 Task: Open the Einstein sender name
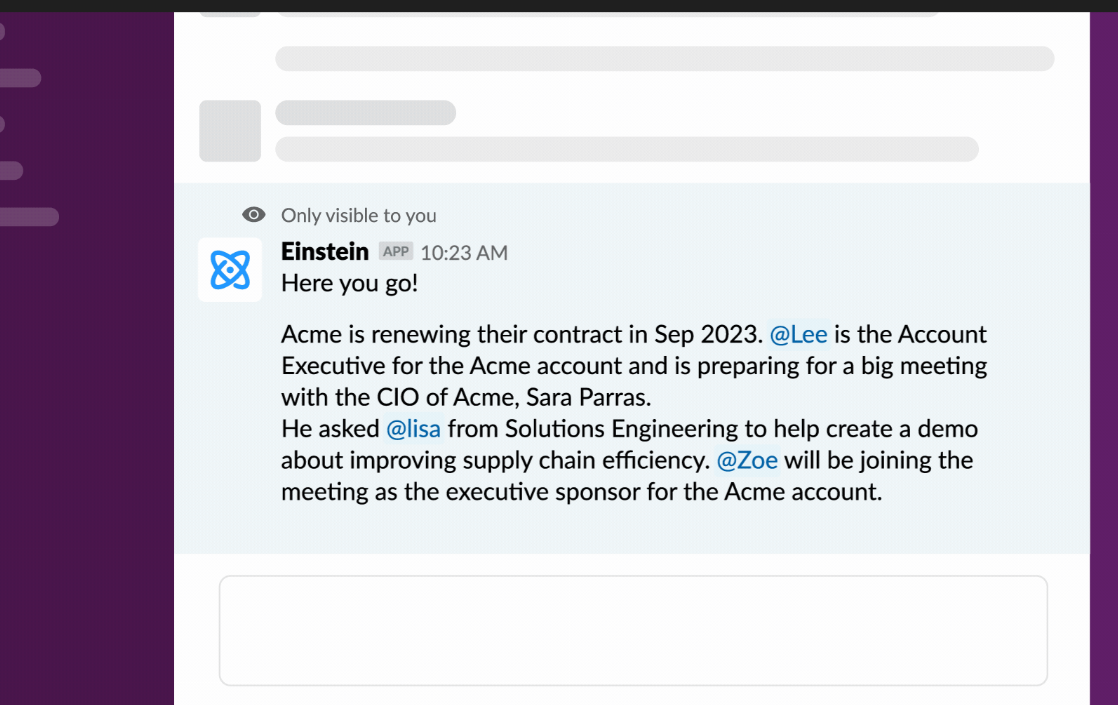[x=325, y=252]
